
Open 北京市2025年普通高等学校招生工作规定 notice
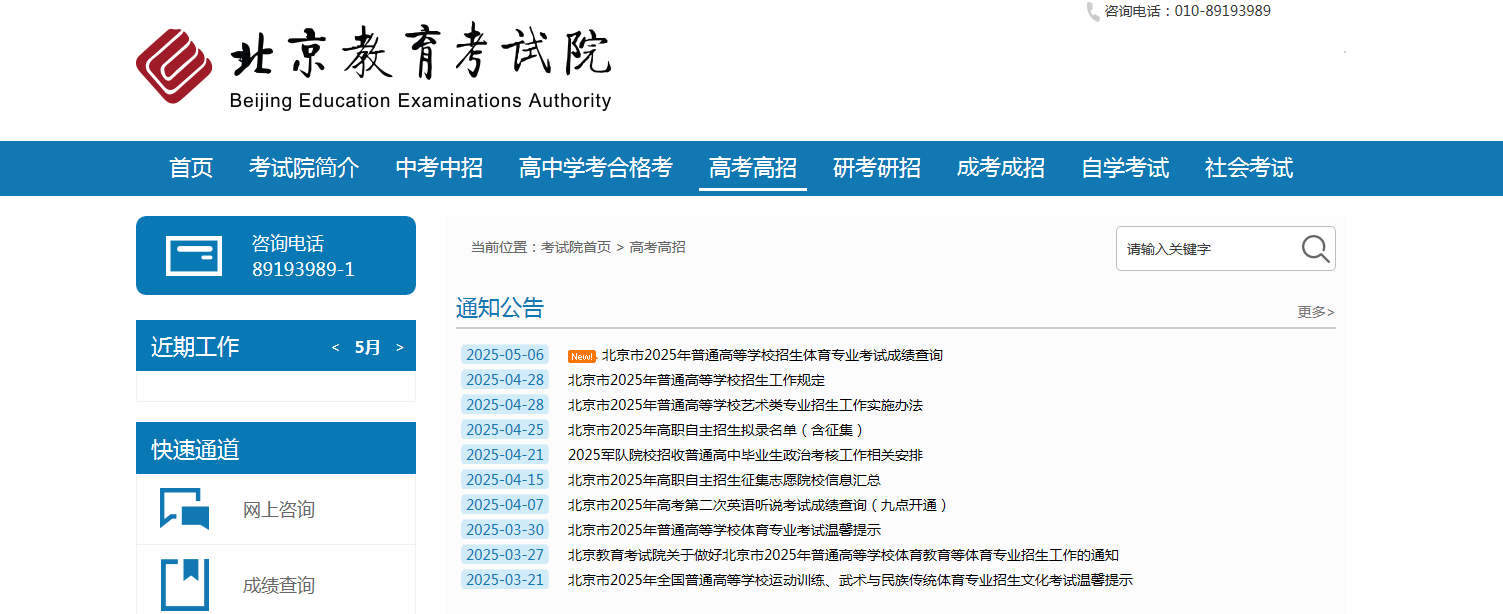coord(696,380)
